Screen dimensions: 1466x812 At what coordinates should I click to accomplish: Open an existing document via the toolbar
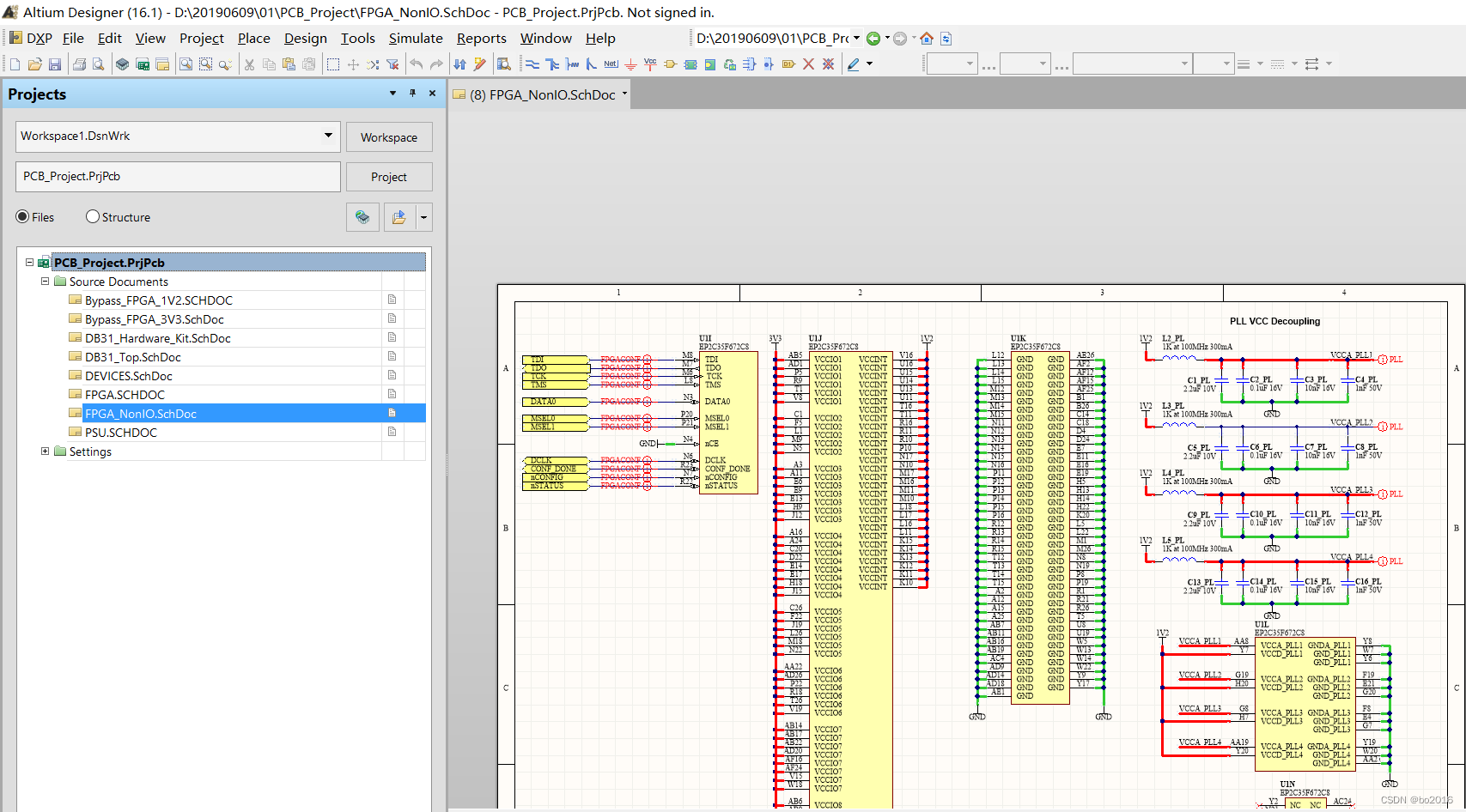coord(35,64)
